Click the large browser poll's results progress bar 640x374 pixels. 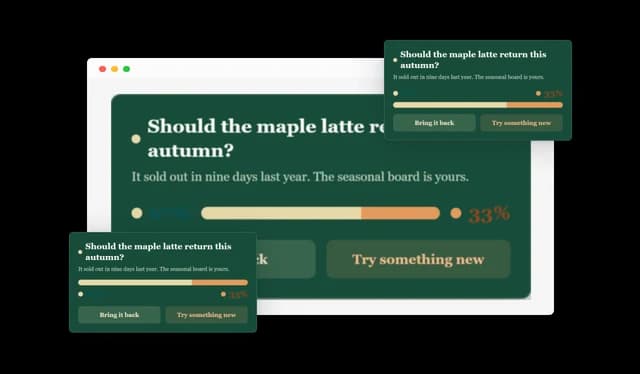click(320, 213)
